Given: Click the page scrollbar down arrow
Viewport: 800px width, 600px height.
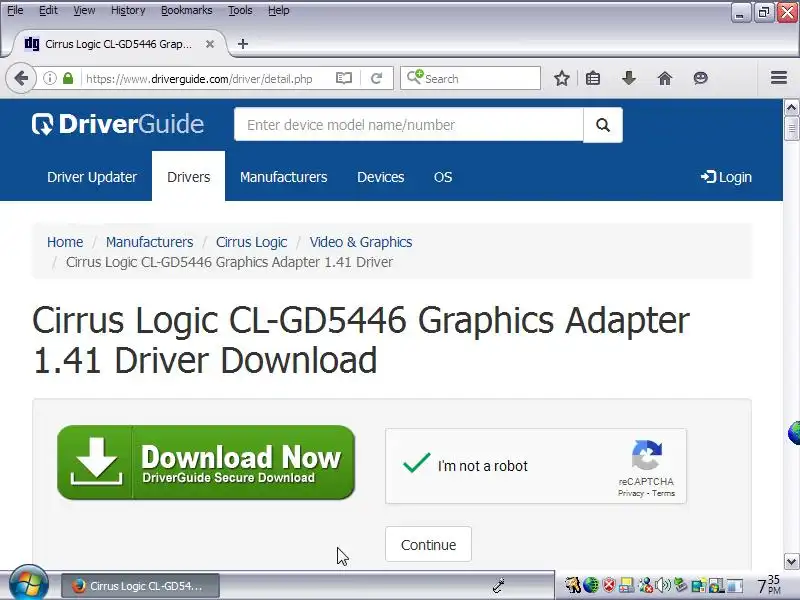Looking at the screenshot, I should coord(791,562).
